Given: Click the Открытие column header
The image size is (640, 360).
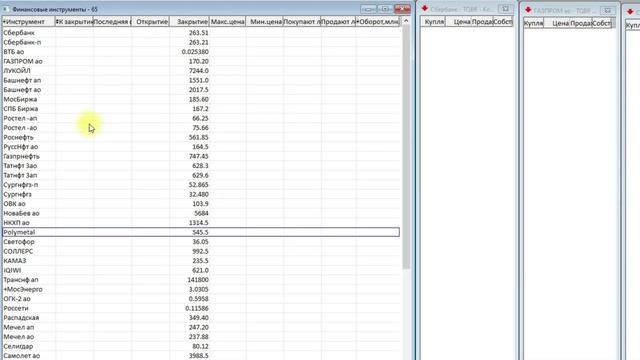Looking at the screenshot, I should (150, 22).
